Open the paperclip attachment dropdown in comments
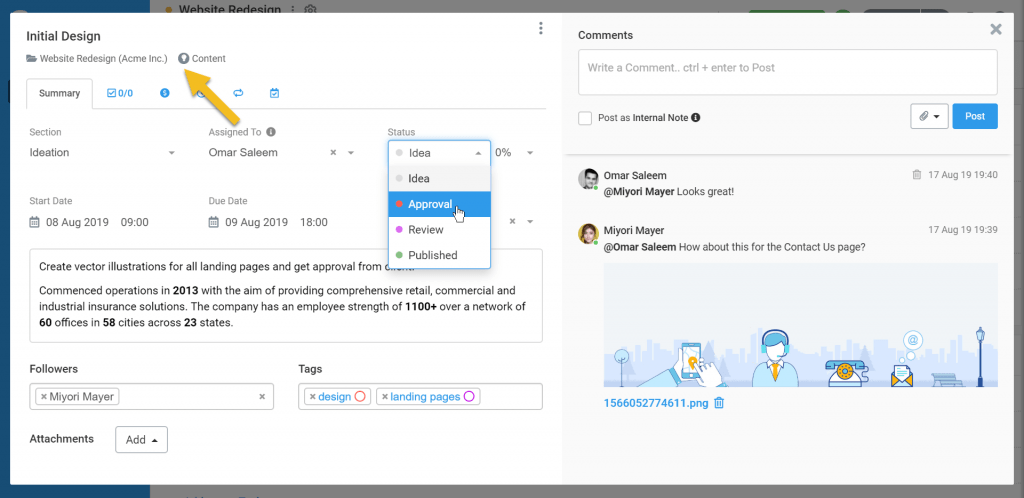The image size is (1024, 498). (x=929, y=117)
